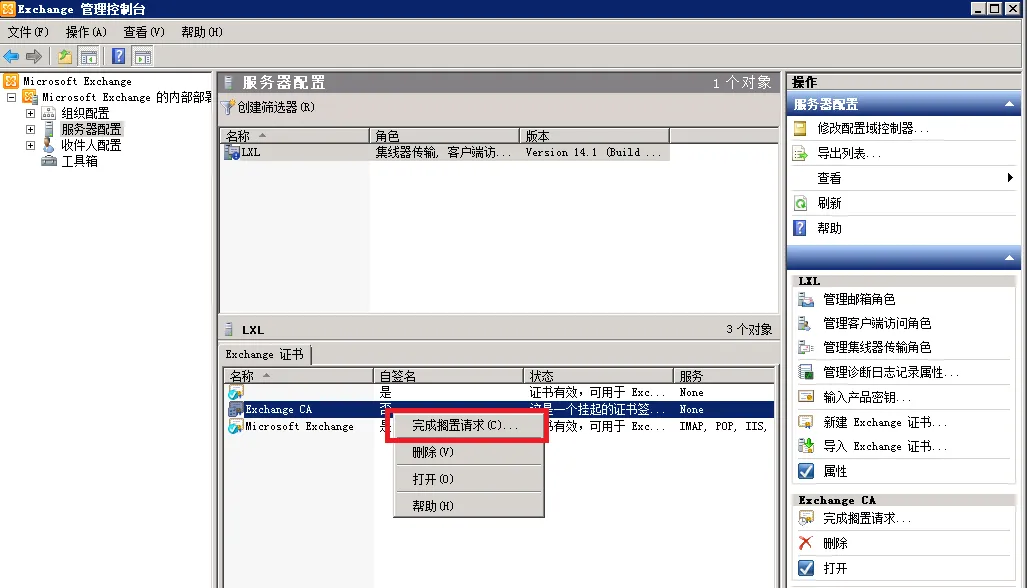Image resolution: width=1027 pixels, height=588 pixels.
Task: Toggle the action pane toolbar icon
Action: point(143,56)
